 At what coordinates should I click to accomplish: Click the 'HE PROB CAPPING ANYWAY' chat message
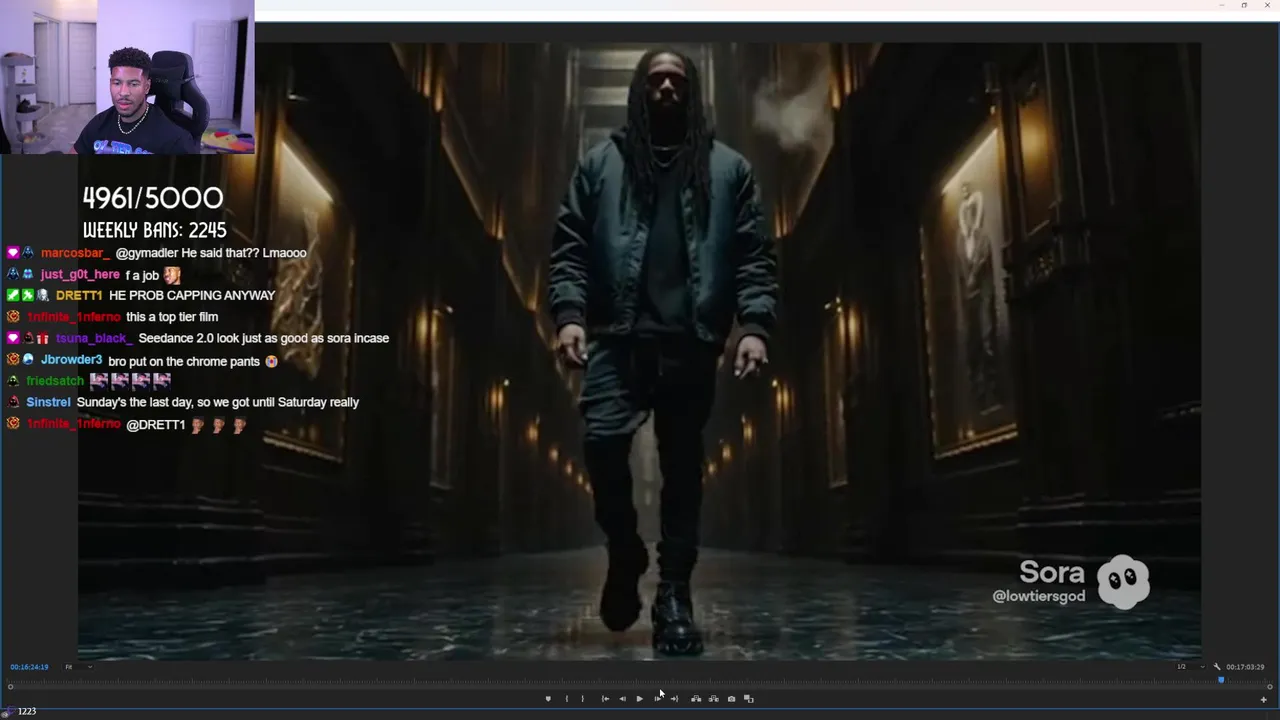coord(192,296)
